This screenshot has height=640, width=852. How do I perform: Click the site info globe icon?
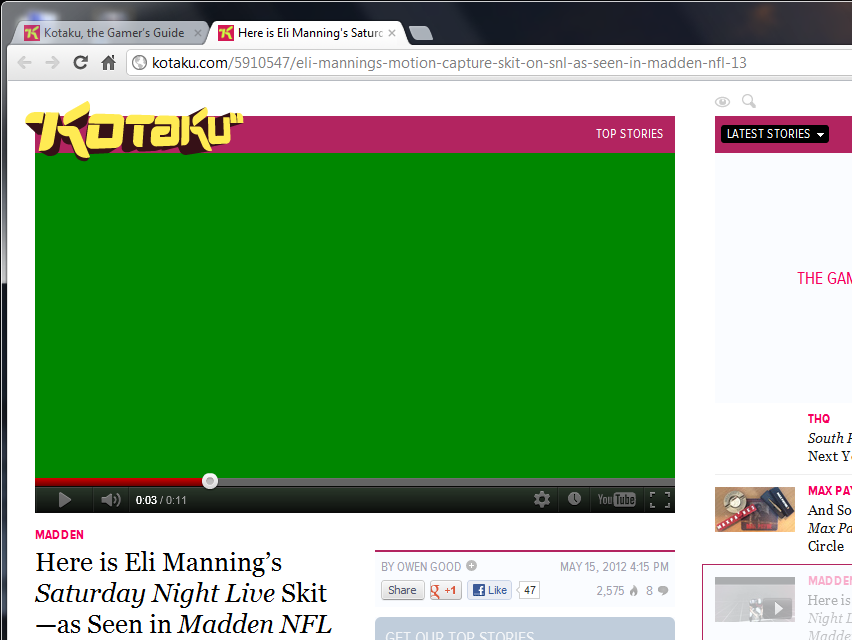coord(140,63)
